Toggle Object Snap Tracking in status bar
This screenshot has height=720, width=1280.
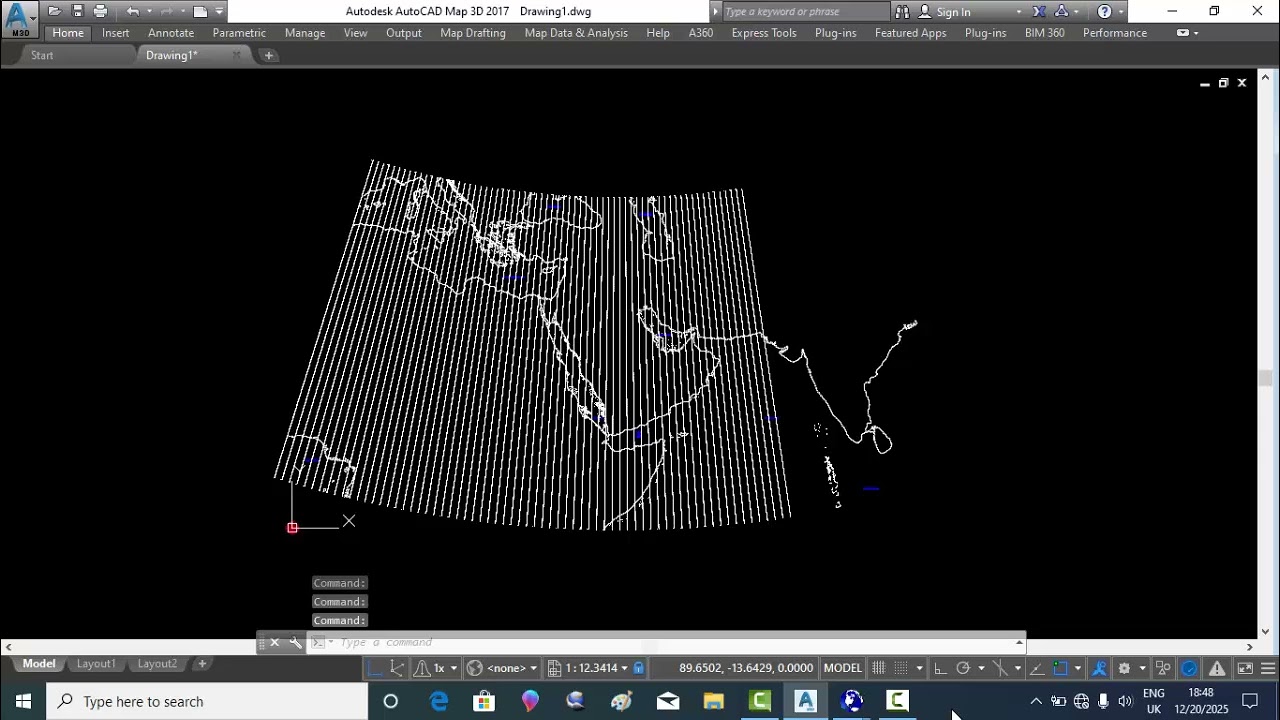tap(1037, 668)
